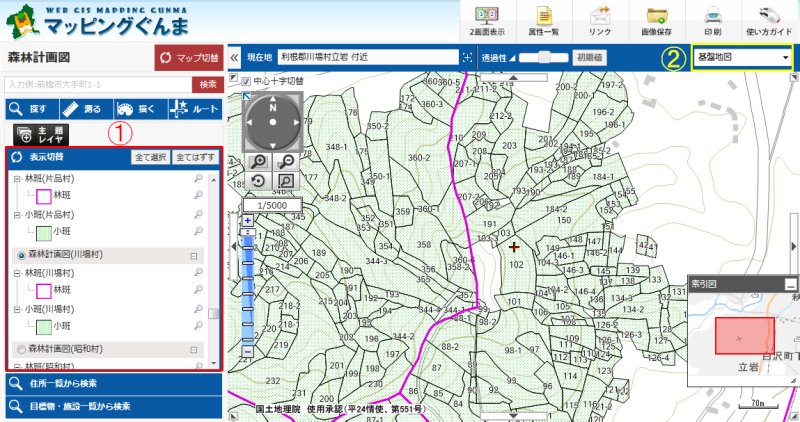Pan west using compass left arrow

coord(249,122)
